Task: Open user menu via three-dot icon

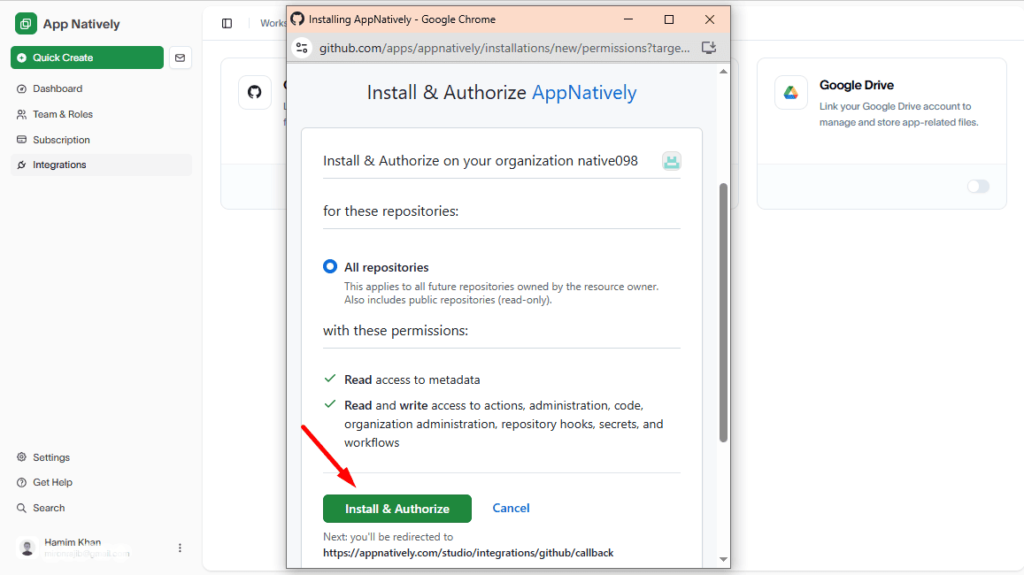Action: coord(180,548)
